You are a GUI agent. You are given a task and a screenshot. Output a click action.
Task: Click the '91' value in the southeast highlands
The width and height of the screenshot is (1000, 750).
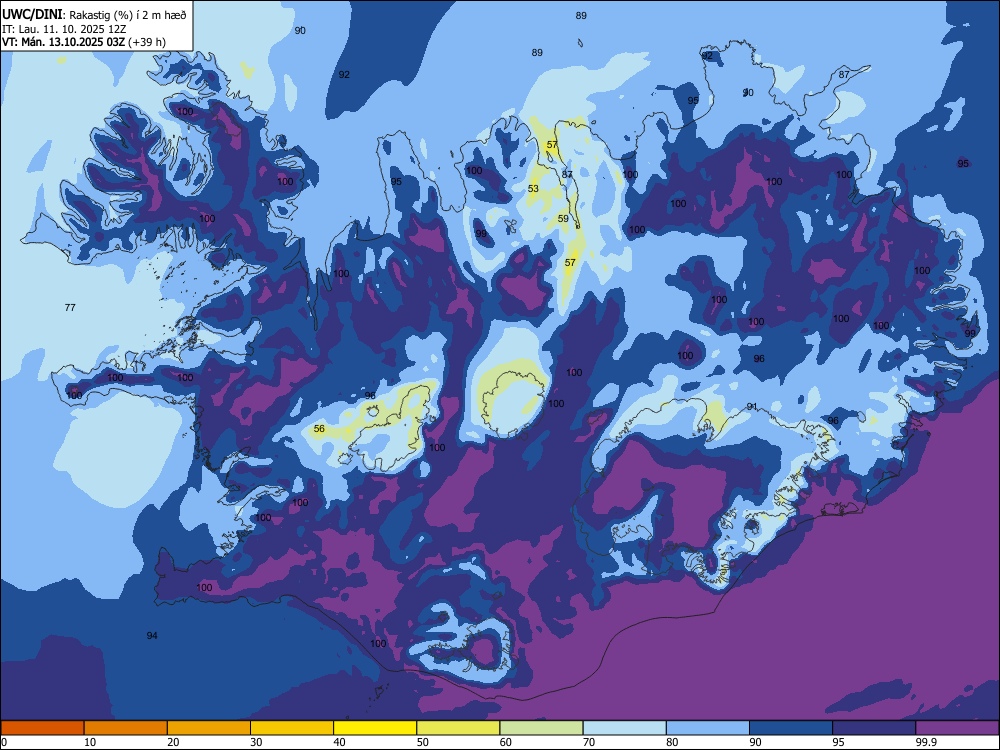click(x=752, y=406)
